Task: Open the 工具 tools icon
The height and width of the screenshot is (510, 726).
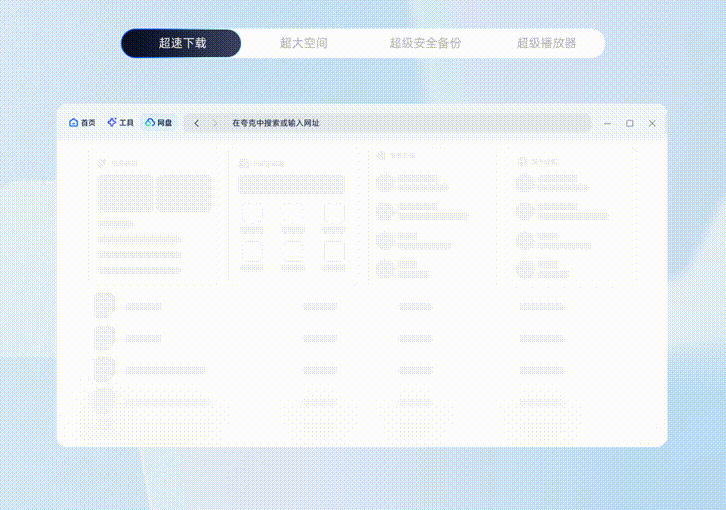Action: coord(112,123)
